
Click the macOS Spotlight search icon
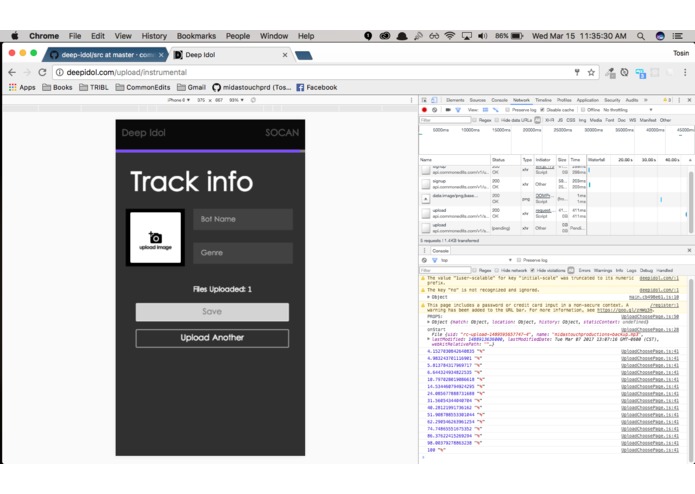tap(640, 36)
